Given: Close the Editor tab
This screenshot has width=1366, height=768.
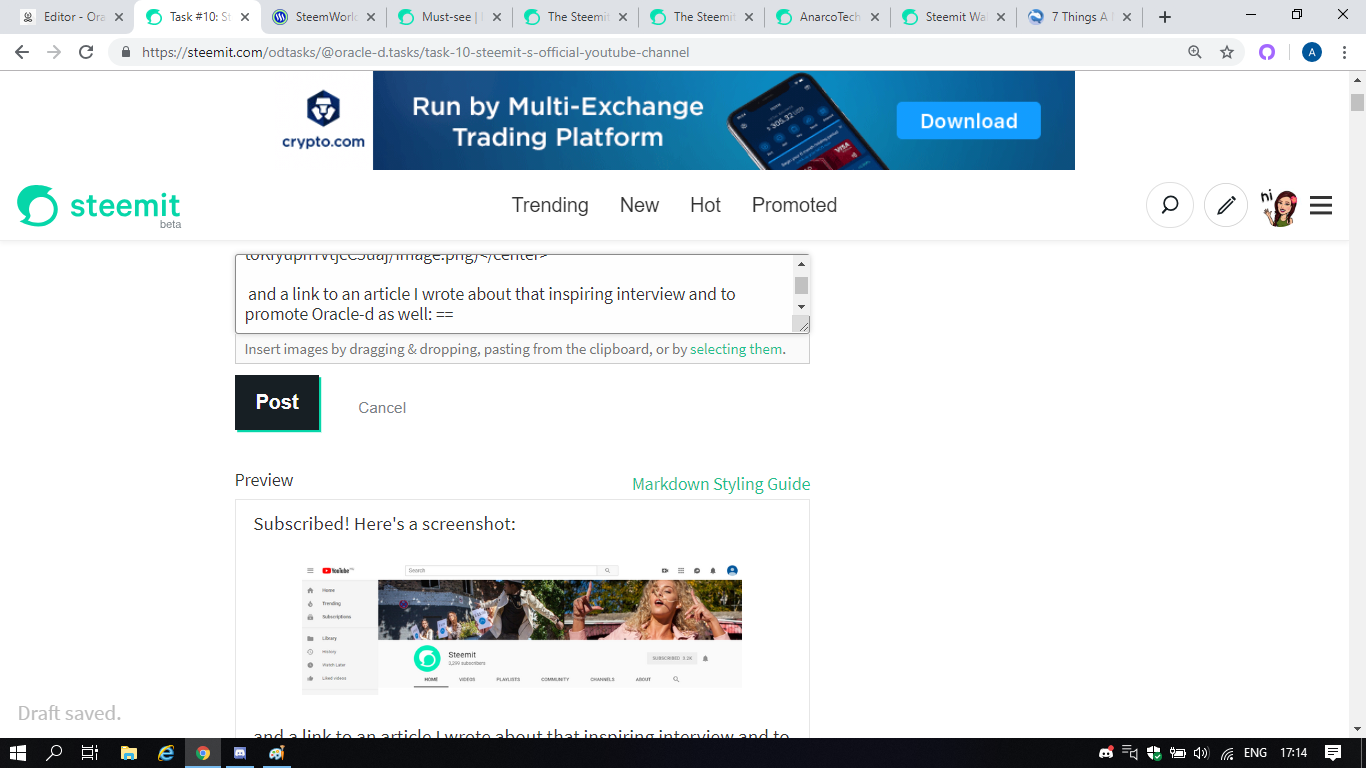Looking at the screenshot, I should [119, 17].
